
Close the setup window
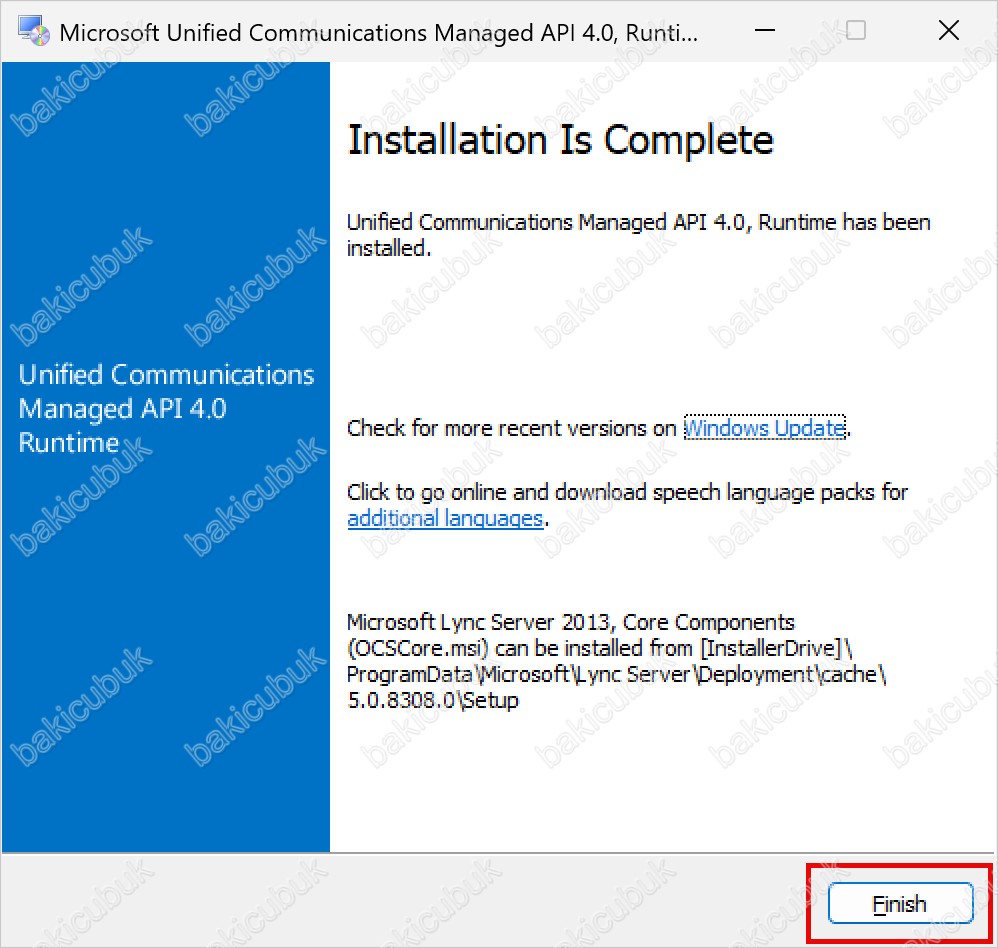(x=948, y=31)
